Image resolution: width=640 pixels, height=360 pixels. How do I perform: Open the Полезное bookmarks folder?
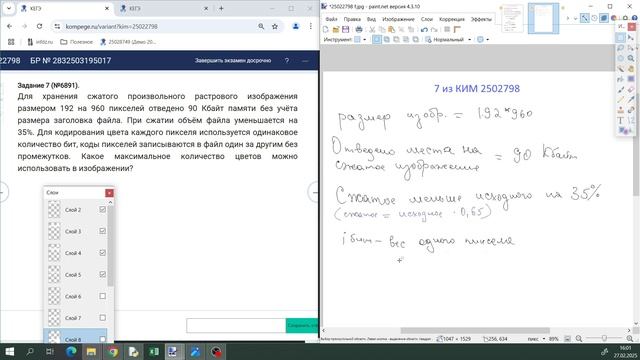click(x=76, y=42)
